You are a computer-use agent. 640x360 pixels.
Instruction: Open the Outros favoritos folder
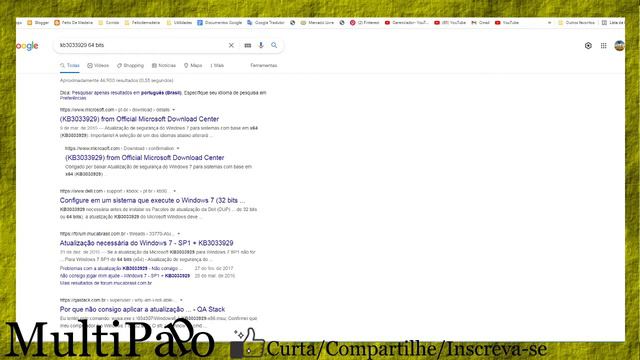click(x=576, y=23)
